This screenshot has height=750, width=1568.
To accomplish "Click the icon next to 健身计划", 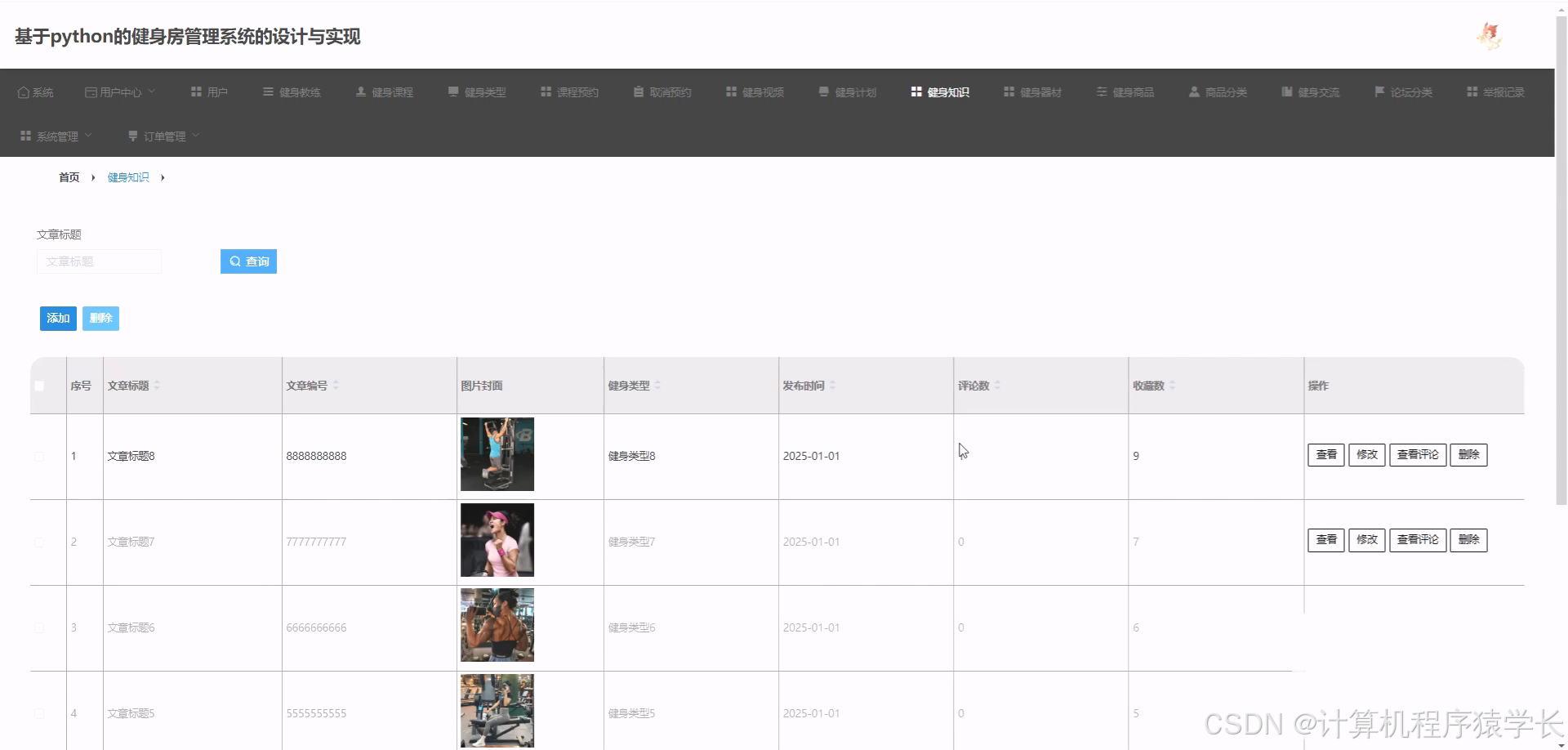I will [x=824, y=92].
